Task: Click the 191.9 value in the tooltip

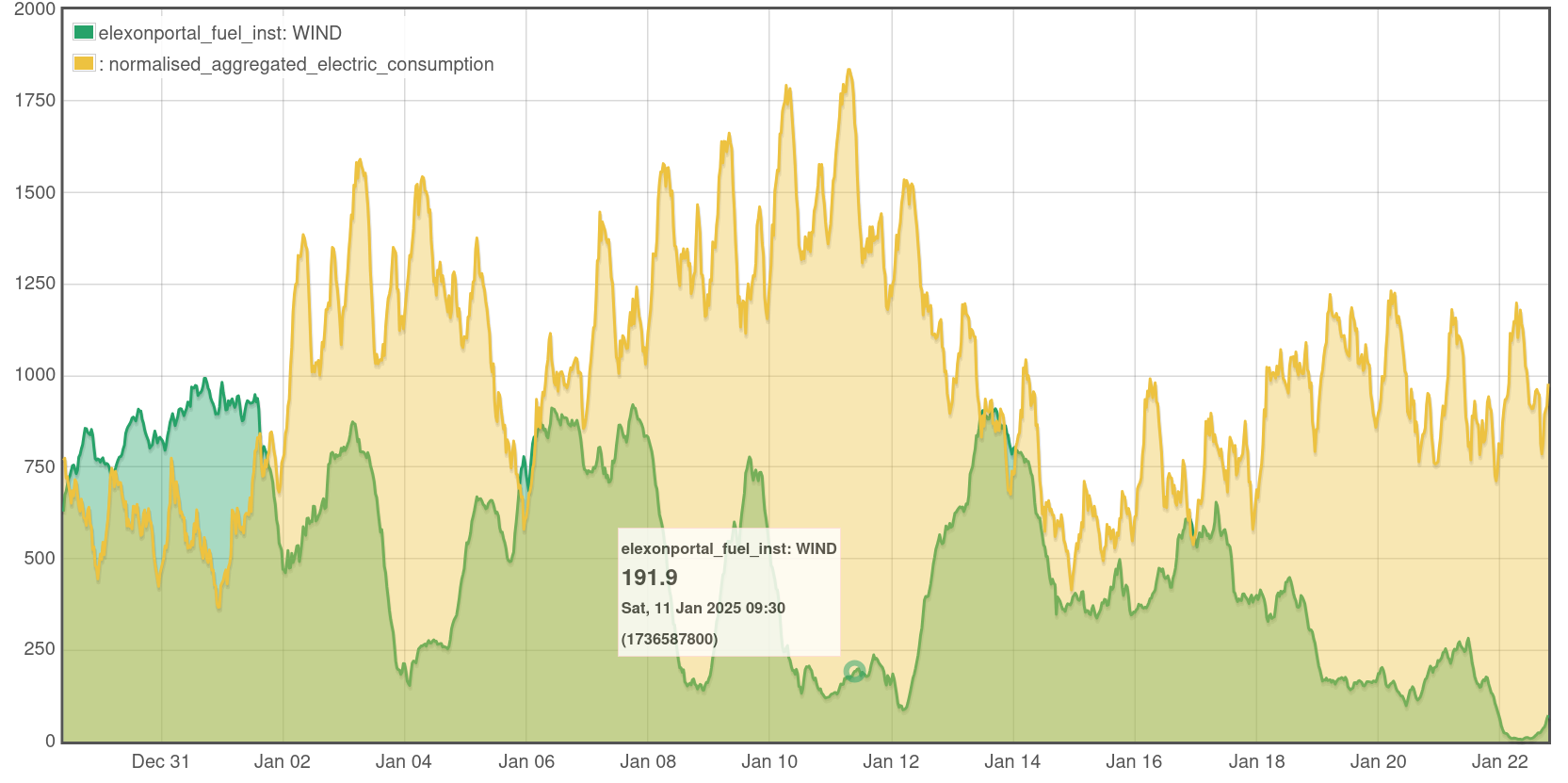Action: click(x=649, y=578)
